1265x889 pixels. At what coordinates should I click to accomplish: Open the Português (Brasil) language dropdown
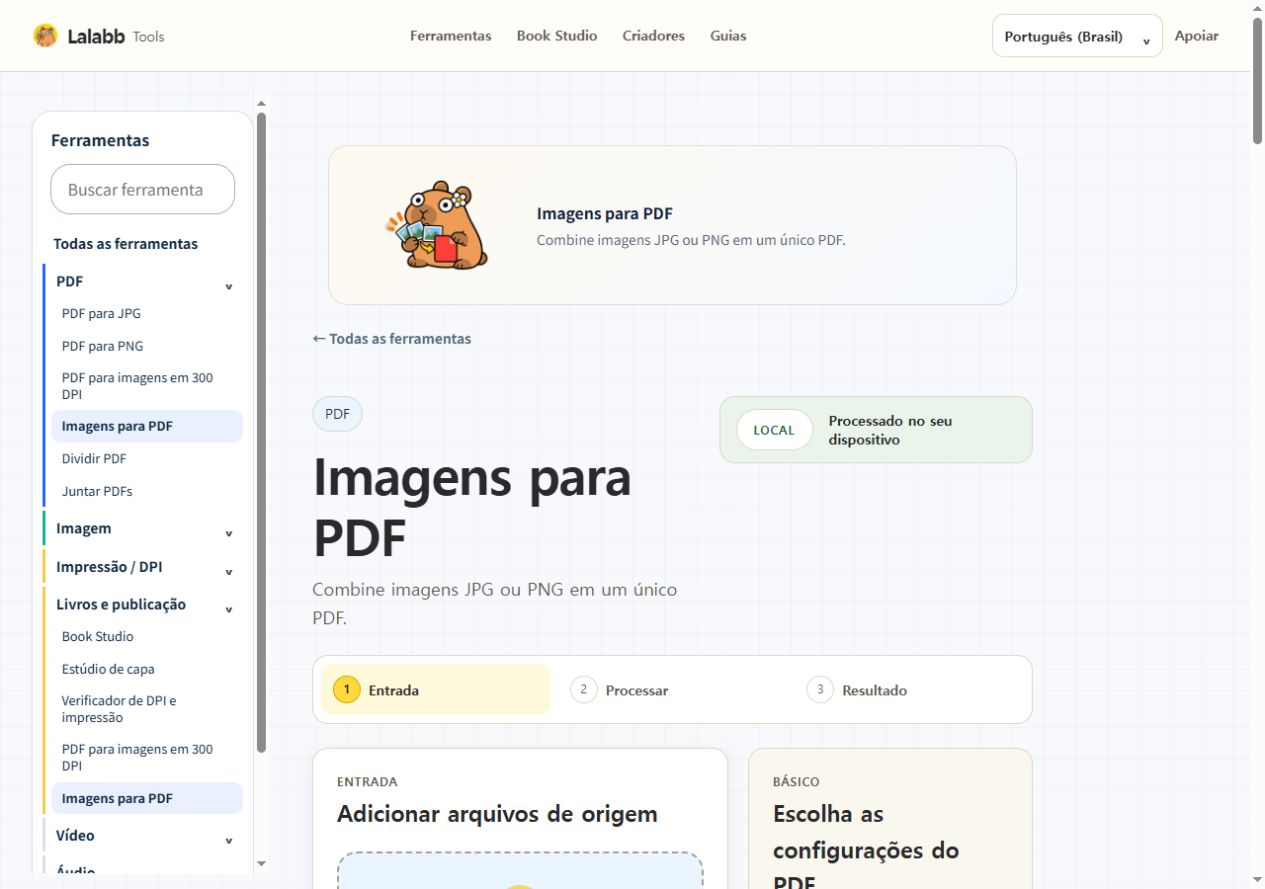tap(1077, 36)
